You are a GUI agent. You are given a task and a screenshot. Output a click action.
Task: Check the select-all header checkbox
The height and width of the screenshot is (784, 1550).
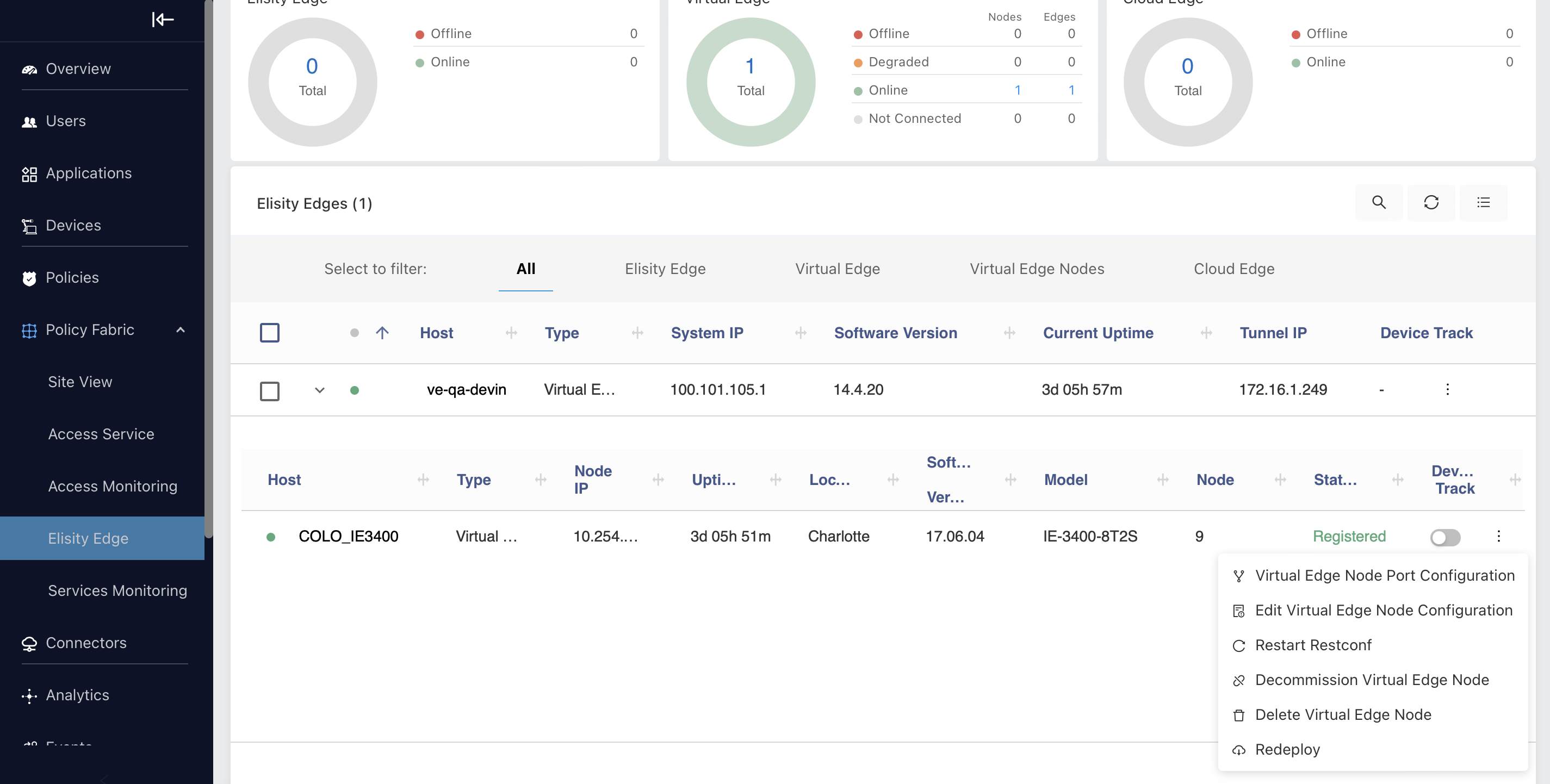pyautogui.click(x=270, y=333)
